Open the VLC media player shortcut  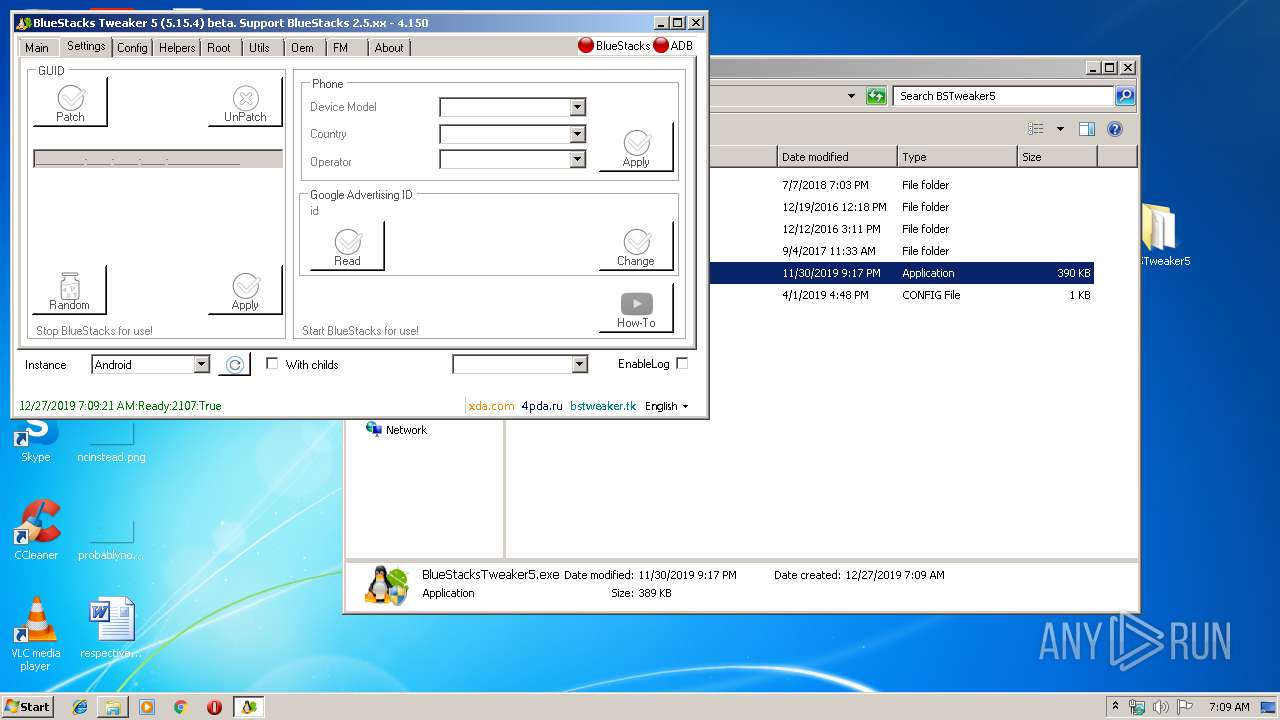(x=36, y=634)
